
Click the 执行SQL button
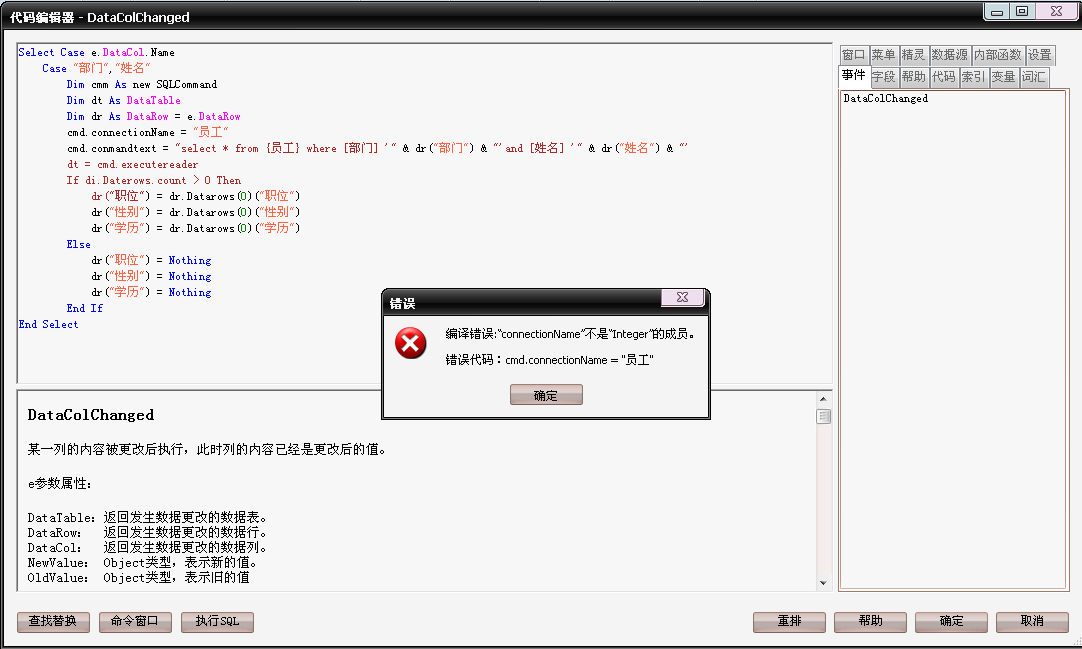[x=217, y=621]
